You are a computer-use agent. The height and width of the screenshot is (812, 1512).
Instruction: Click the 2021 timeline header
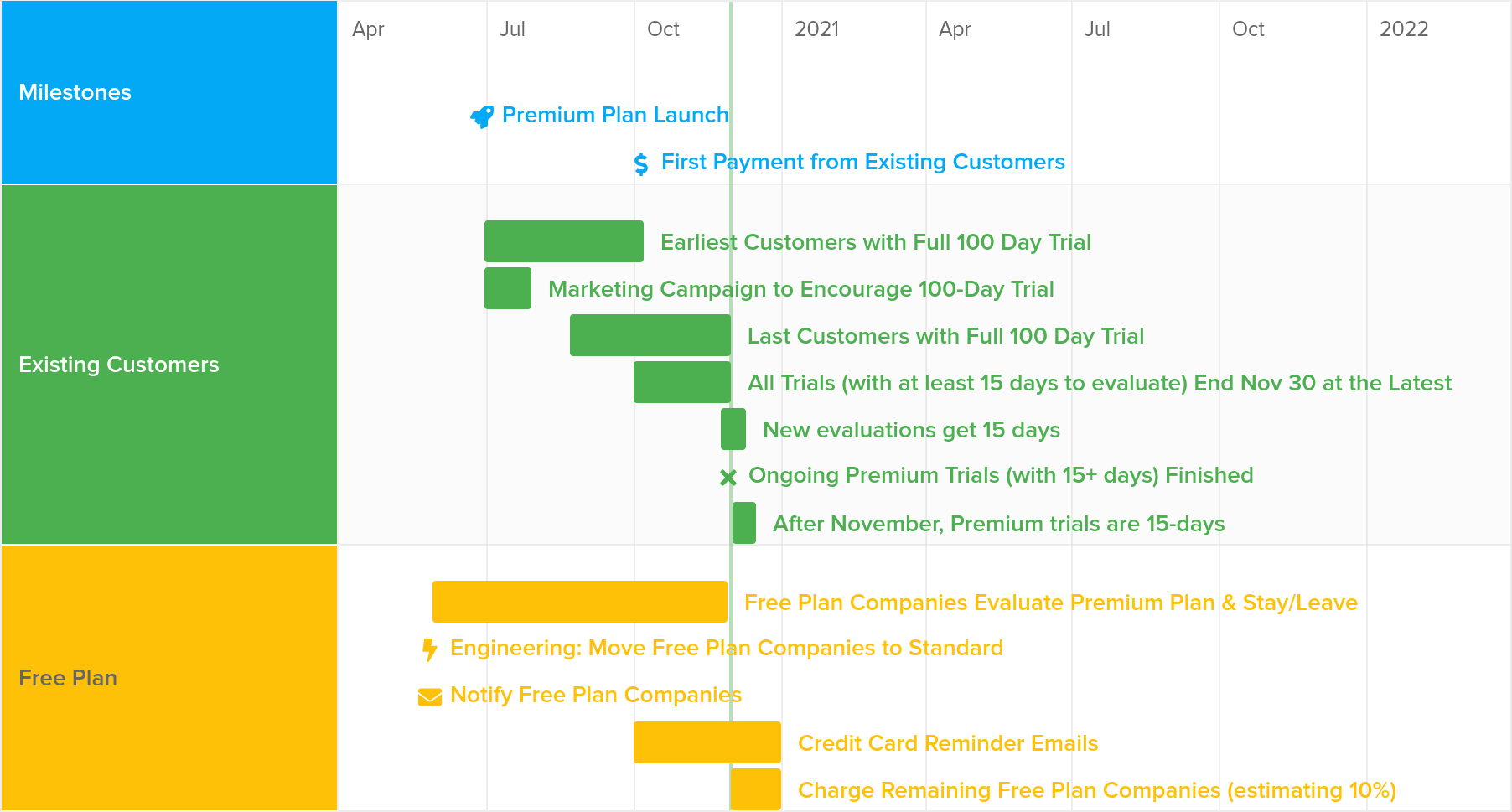click(x=817, y=29)
